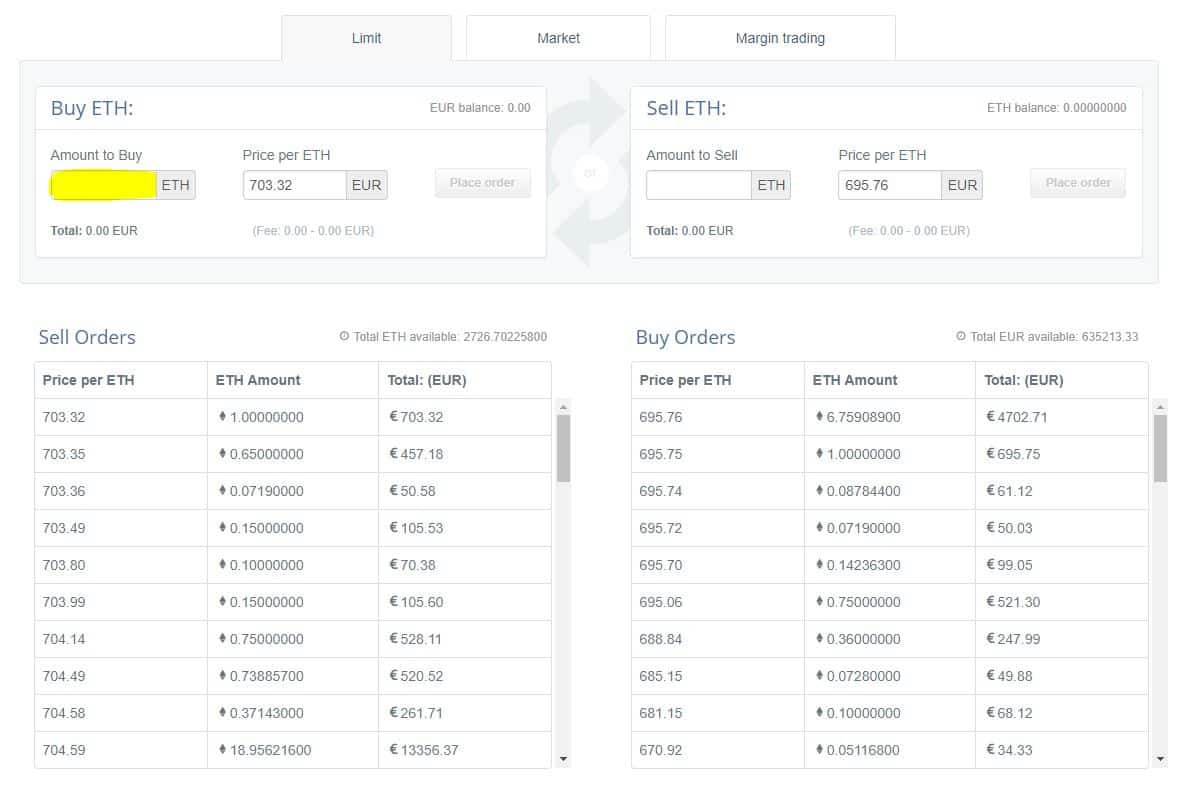
Task: Click the Amount to Buy field
Action: point(103,185)
